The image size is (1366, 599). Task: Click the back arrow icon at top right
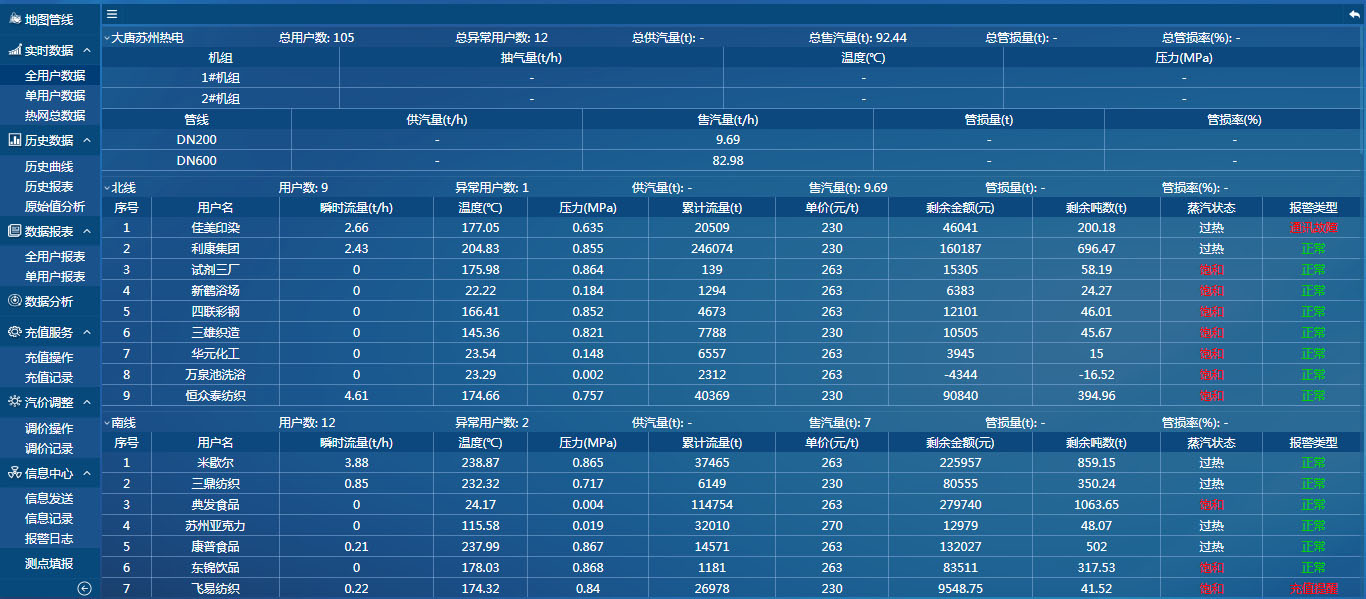coord(1354,14)
